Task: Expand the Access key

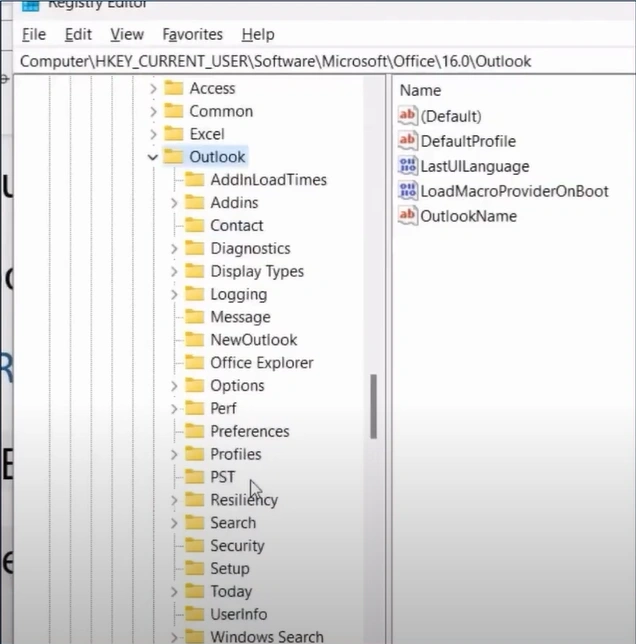Action: (153, 88)
